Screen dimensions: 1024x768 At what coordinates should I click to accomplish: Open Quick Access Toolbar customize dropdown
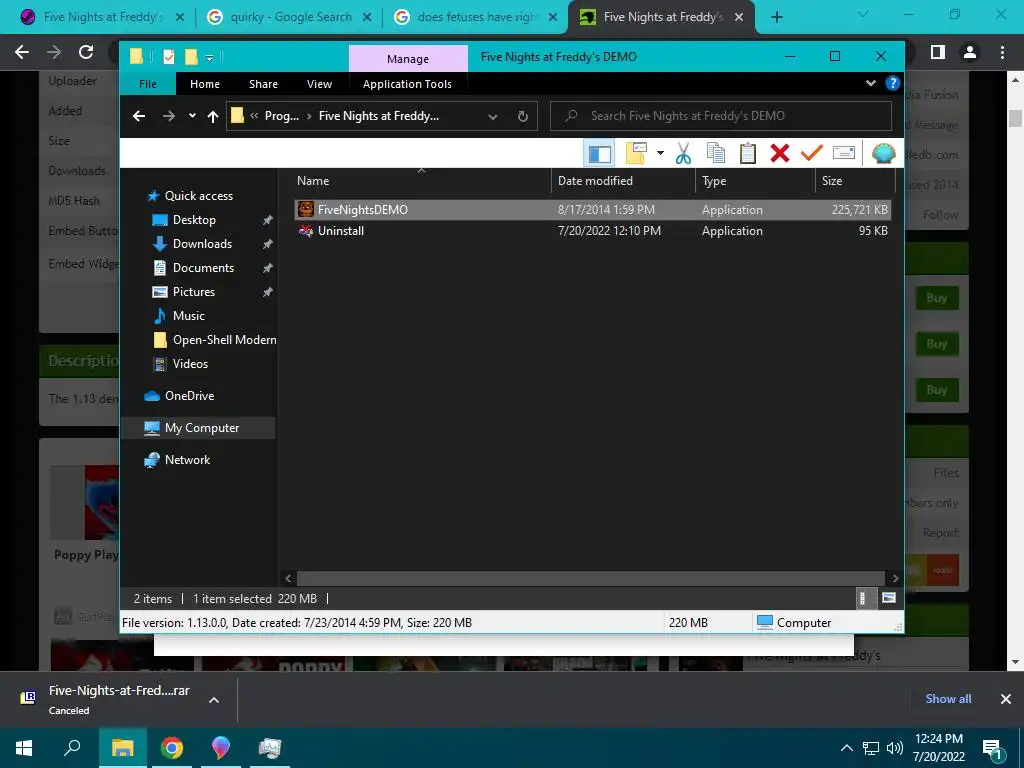210,58
